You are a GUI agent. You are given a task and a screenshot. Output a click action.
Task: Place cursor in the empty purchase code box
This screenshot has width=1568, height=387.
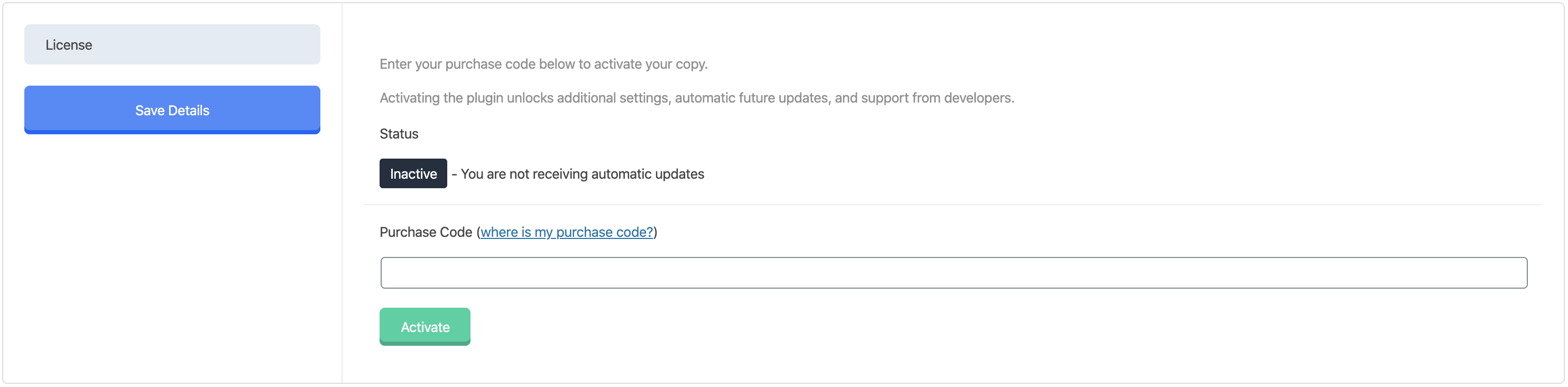(x=953, y=273)
